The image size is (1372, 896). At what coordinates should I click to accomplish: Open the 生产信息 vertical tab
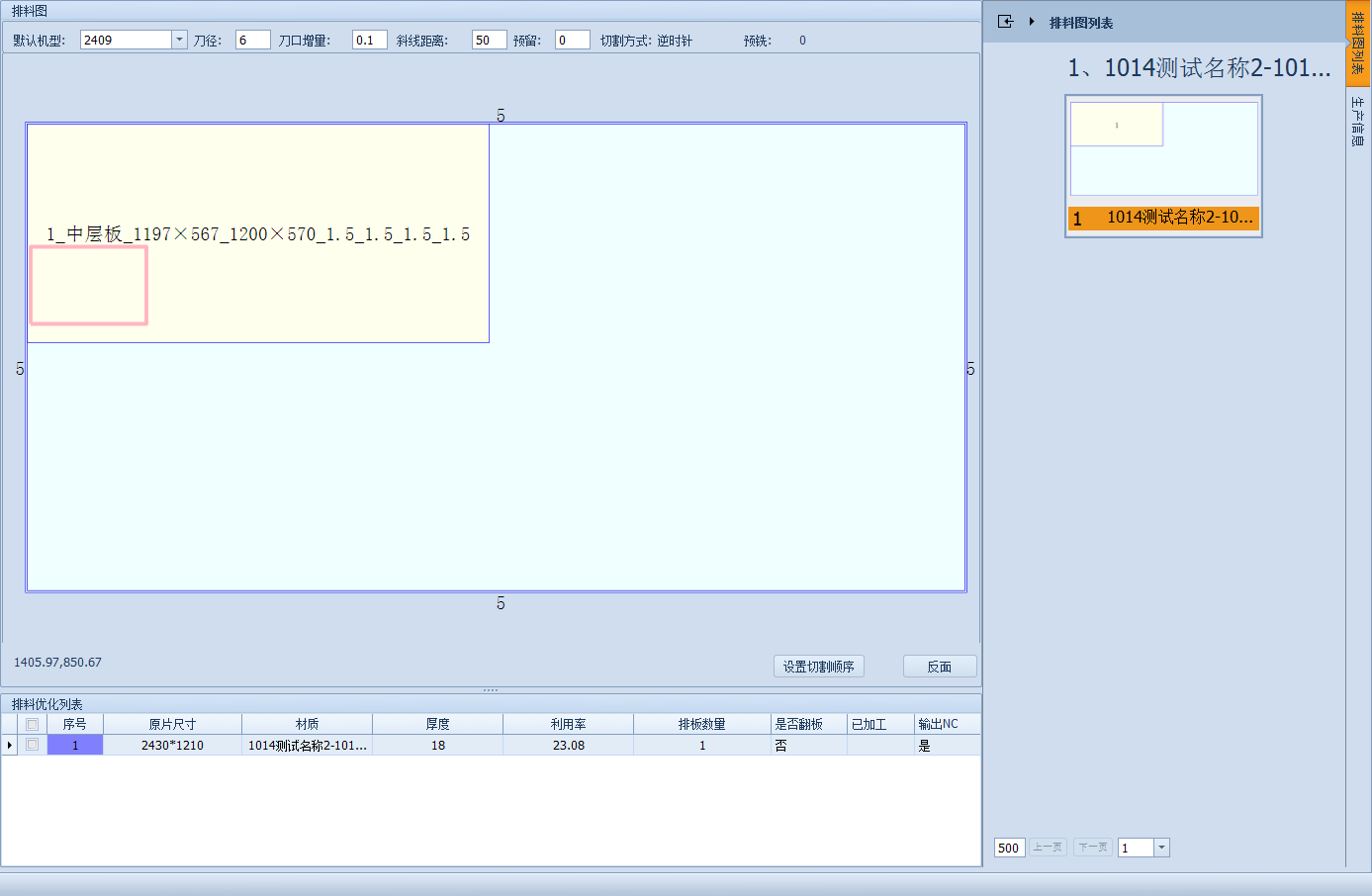pyautogui.click(x=1358, y=121)
